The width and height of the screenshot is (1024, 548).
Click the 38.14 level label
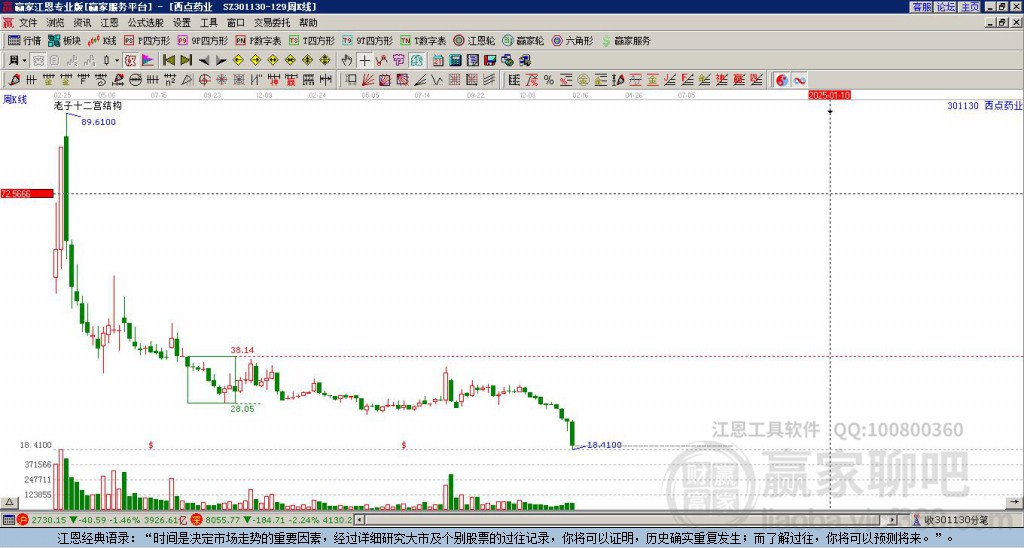coord(242,350)
